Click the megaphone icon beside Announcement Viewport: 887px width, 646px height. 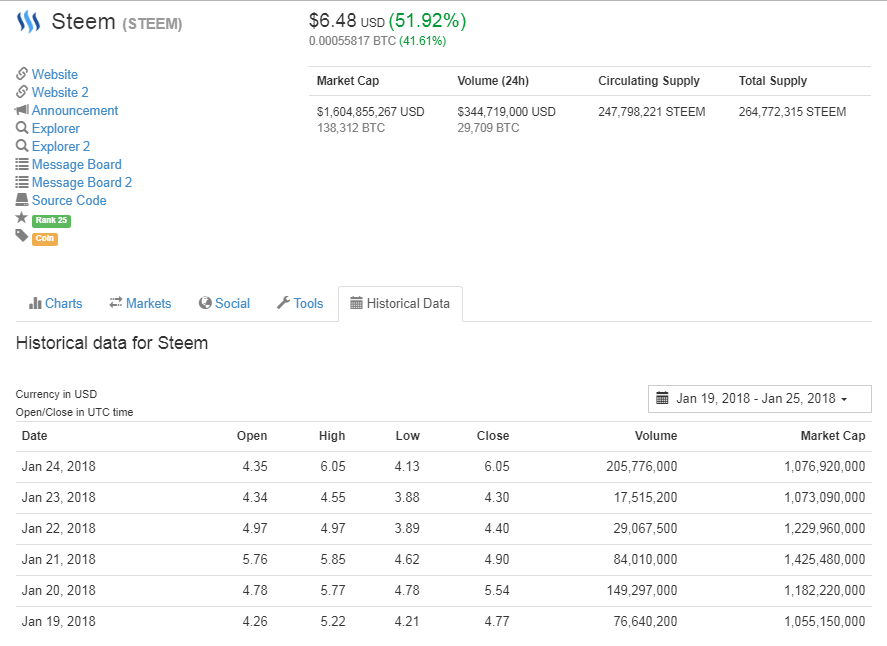click(22, 110)
